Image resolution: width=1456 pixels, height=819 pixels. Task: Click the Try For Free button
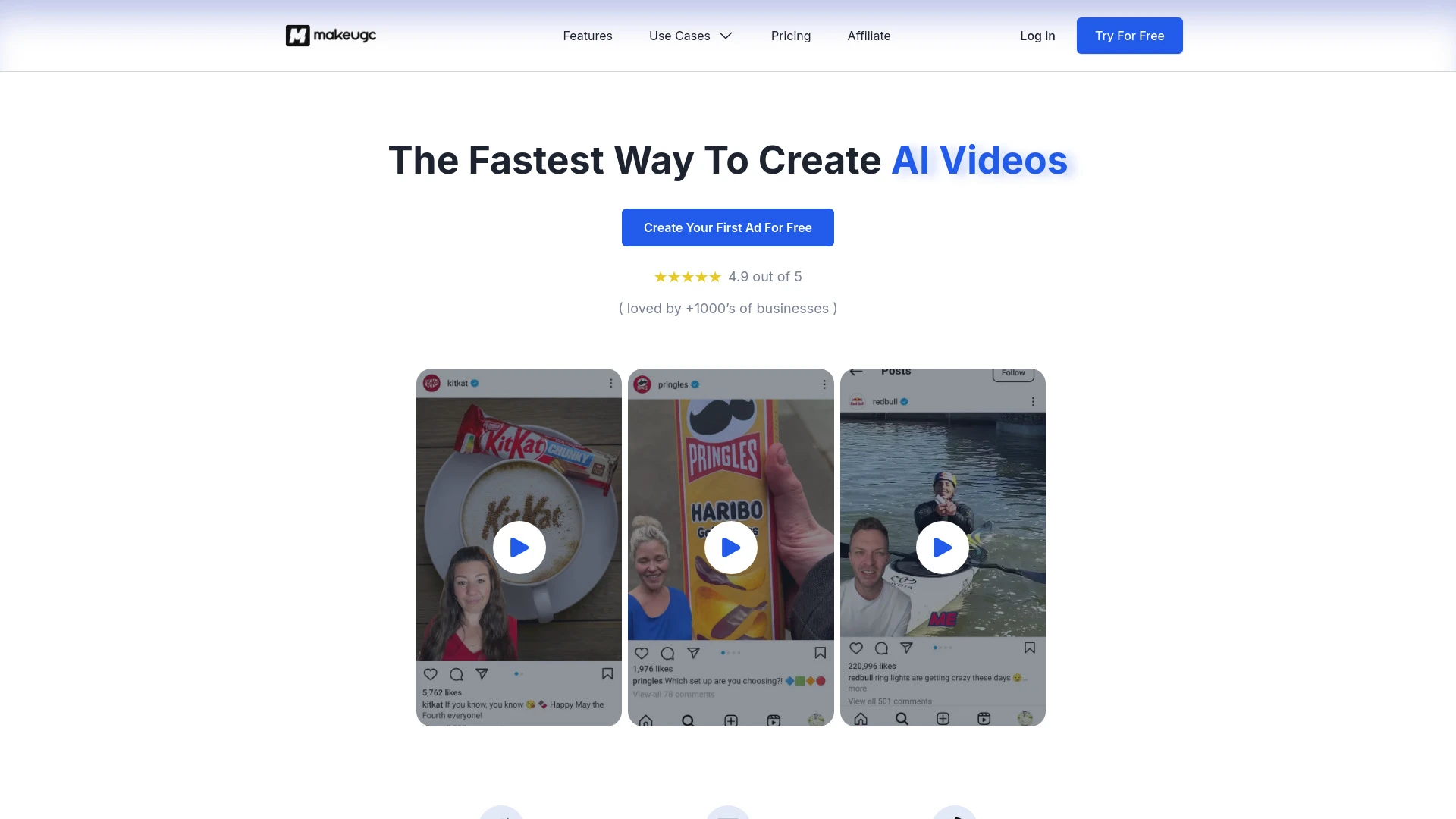click(1129, 35)
